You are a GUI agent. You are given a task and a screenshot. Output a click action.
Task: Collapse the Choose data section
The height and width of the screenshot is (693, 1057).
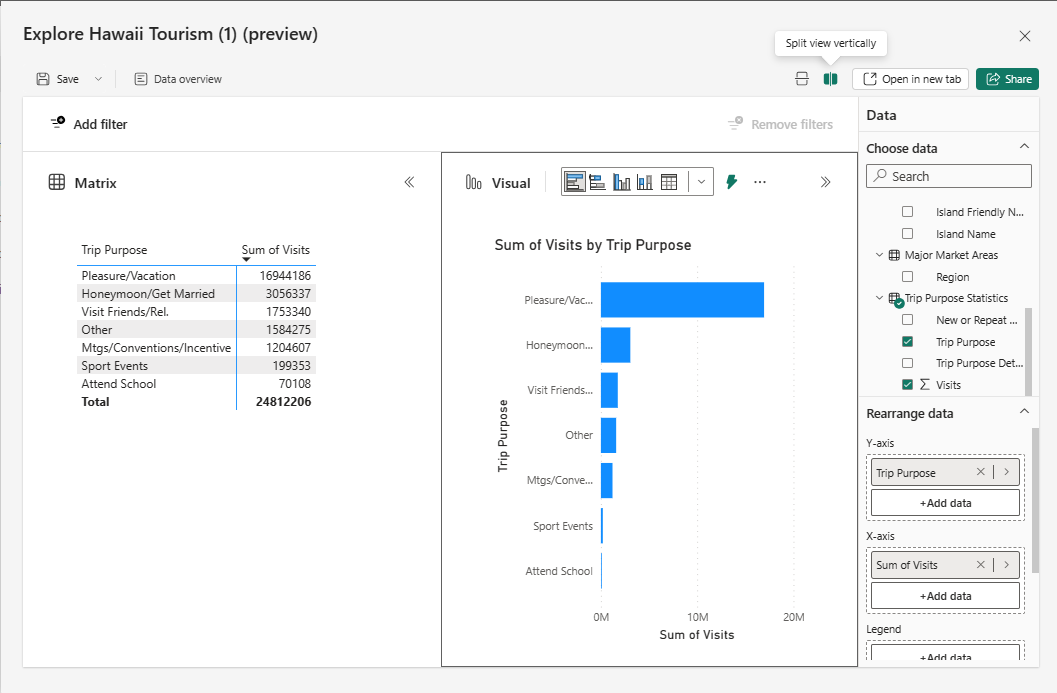point(1023,147)
